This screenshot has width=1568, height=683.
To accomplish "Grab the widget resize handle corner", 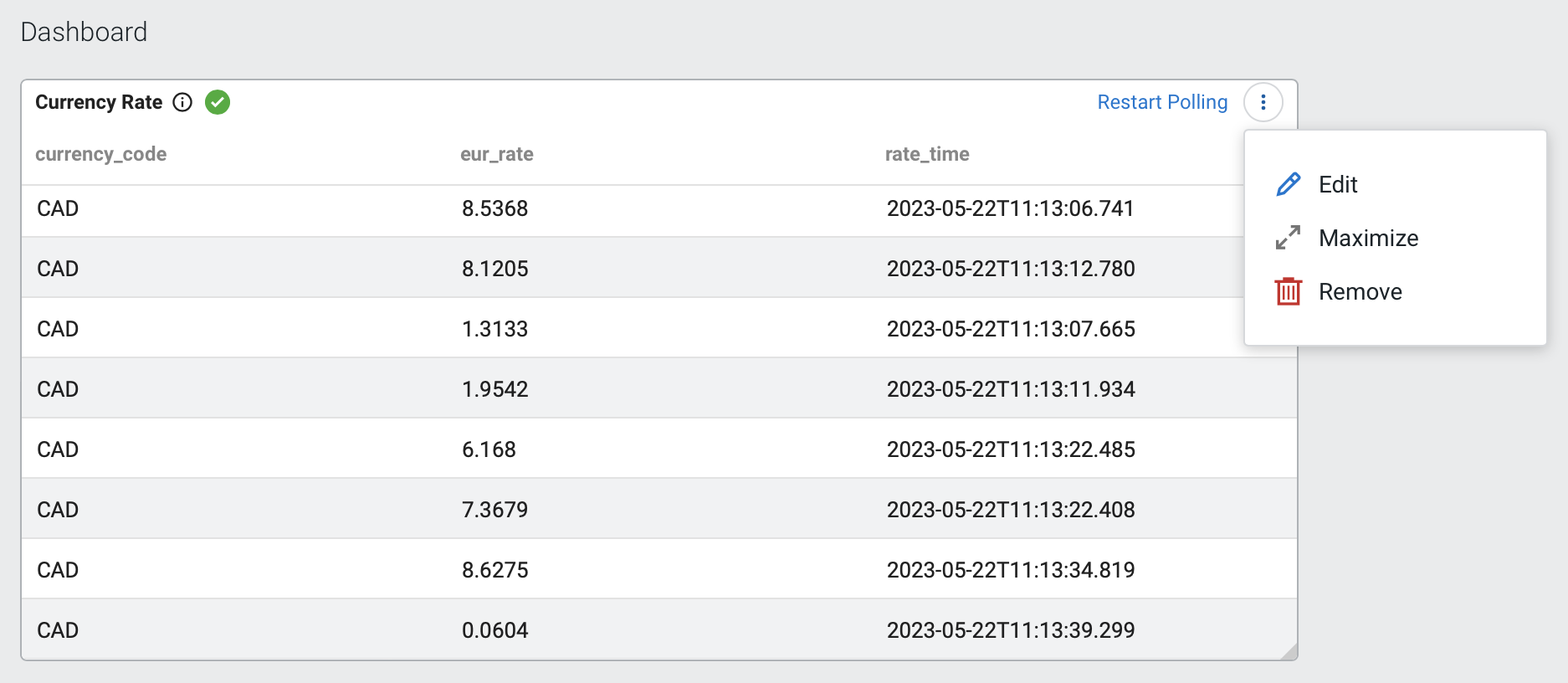I will point(1289,652).
